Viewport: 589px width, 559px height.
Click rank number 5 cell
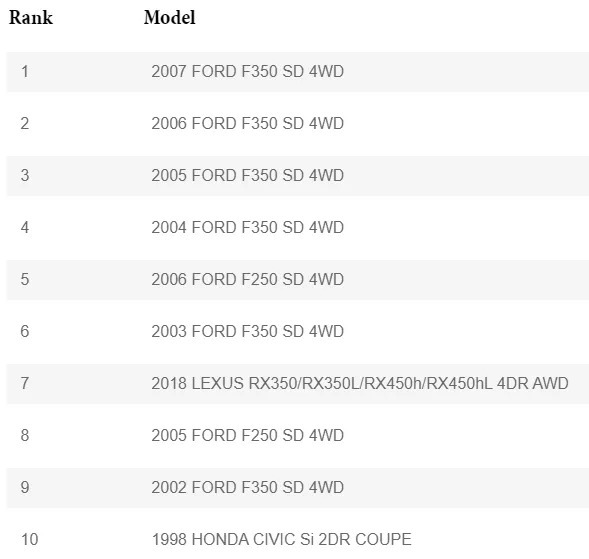[25, 280]
